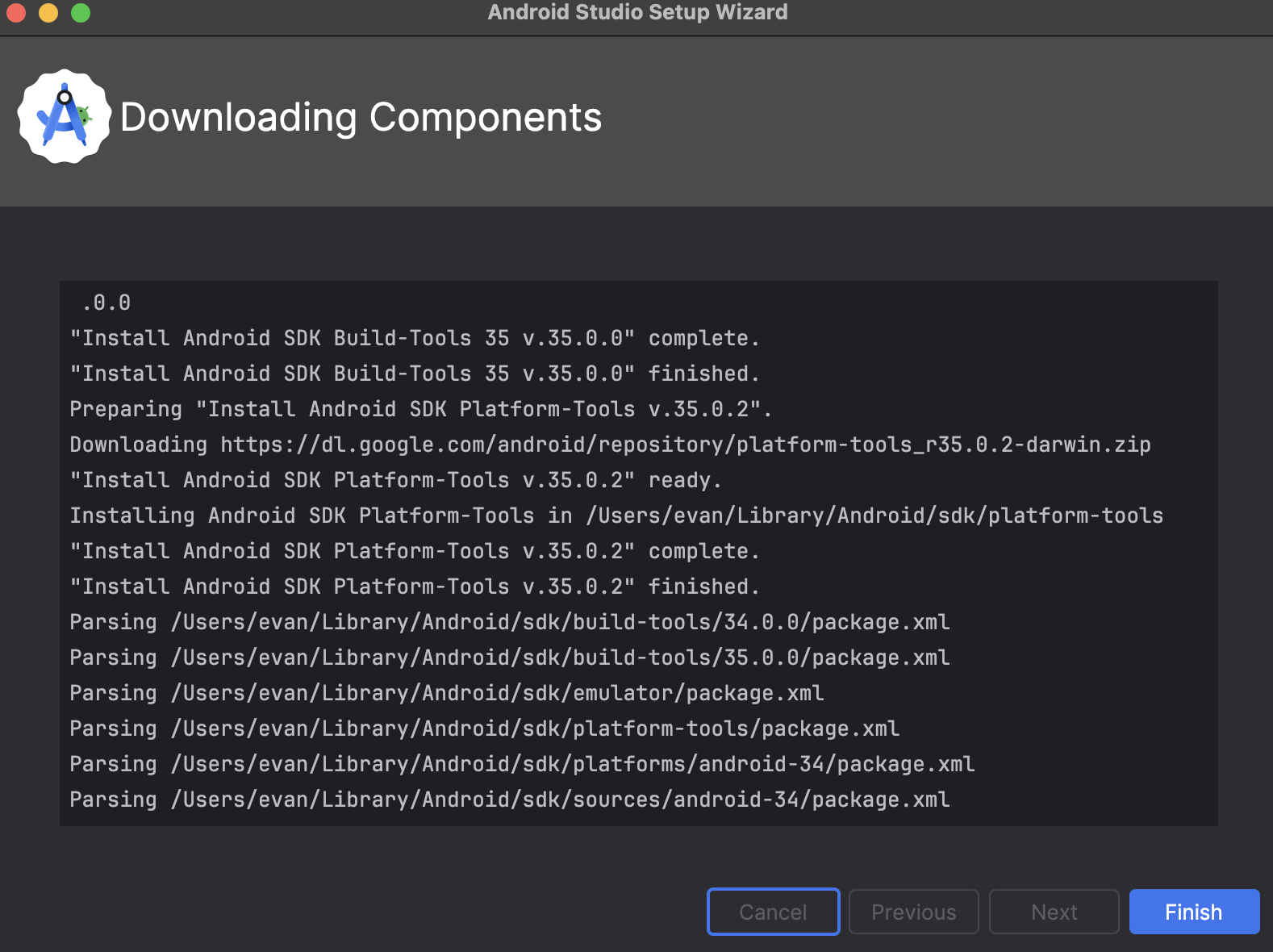The height and width of the screenshot is (952, 1273).
Task: Select the Parsing platforms/android-34/package.xml line
Action: 522,764
